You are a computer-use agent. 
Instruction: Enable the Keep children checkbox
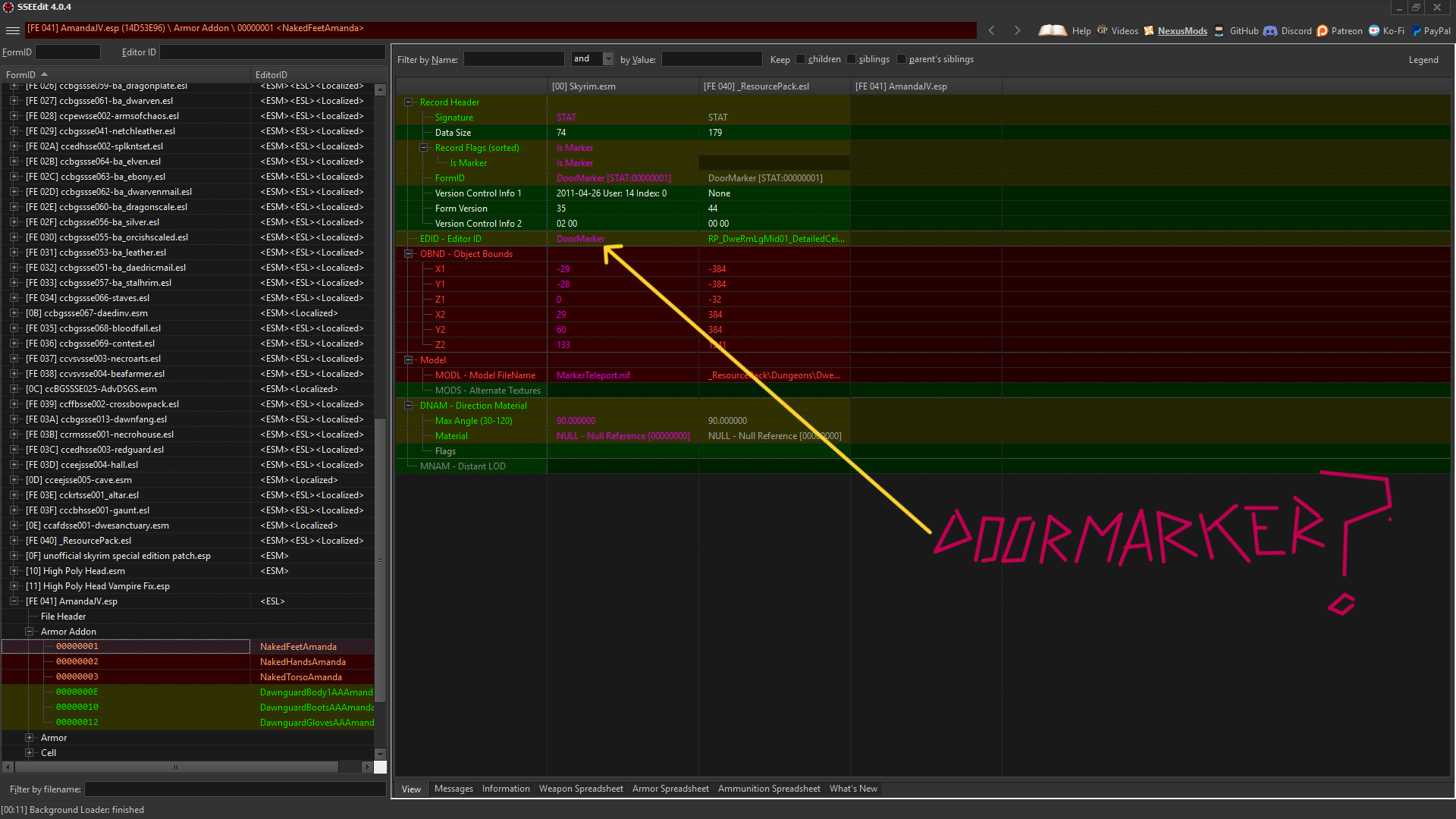[800, 59]
